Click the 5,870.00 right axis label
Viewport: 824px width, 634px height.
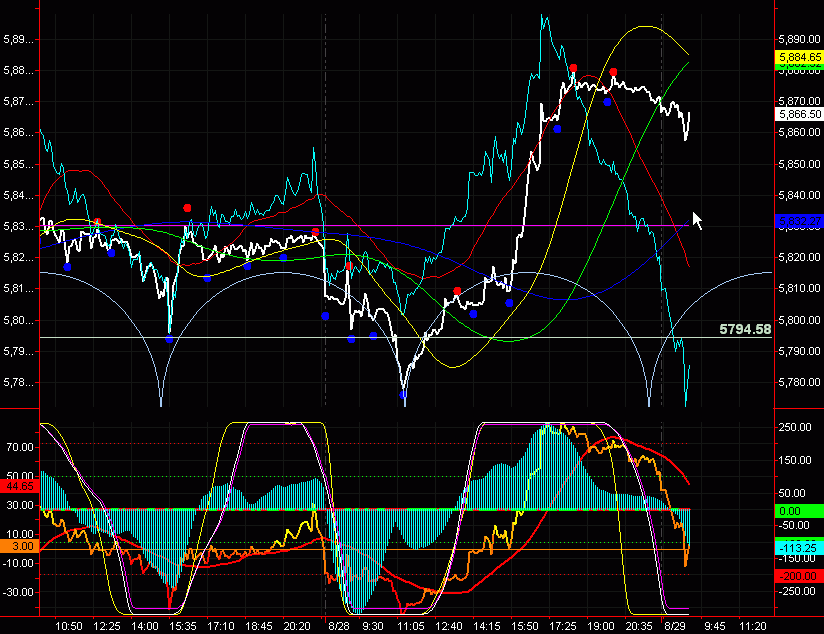(799, 100)
